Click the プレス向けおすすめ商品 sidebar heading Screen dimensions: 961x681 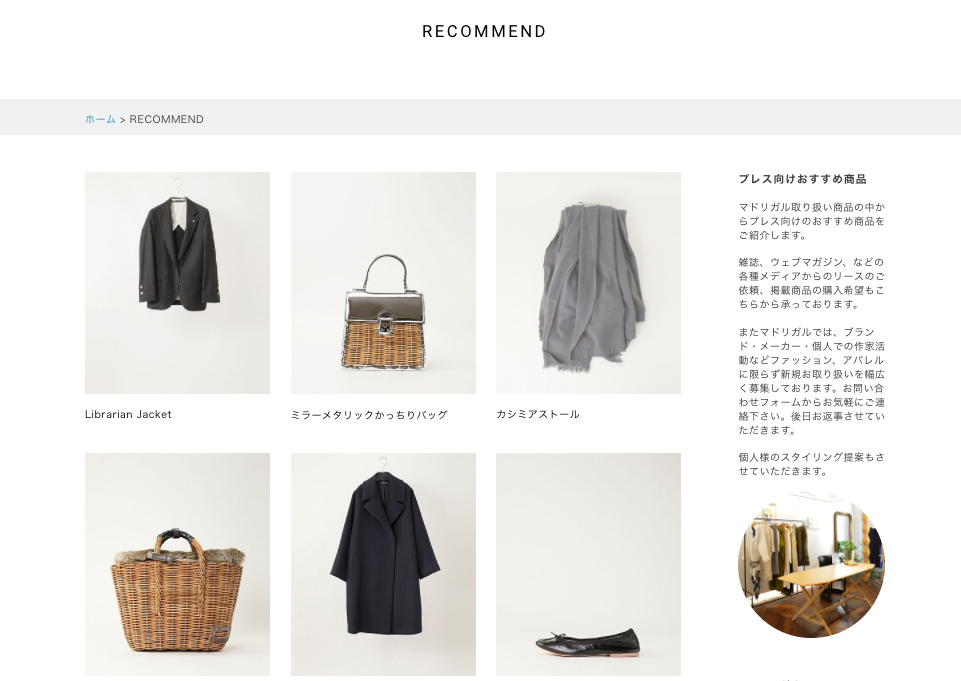pyautogui.click(x=802, y=179)
